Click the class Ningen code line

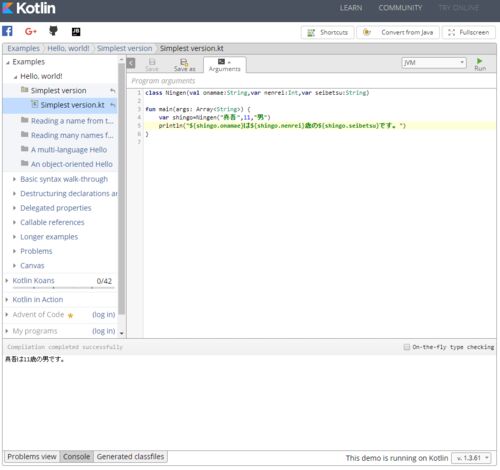coord(257,93)
